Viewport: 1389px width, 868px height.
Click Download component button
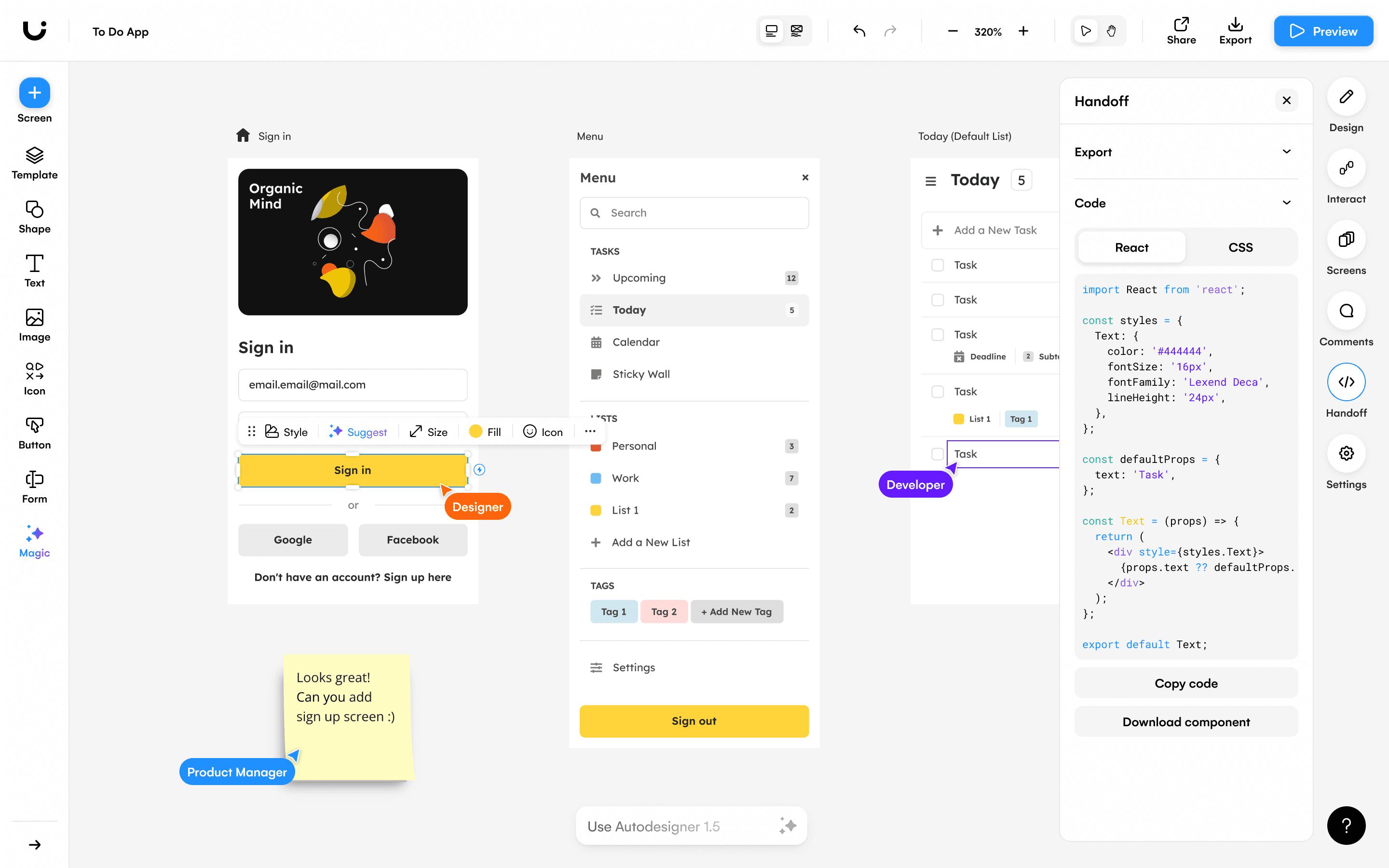pos(1186,721)
